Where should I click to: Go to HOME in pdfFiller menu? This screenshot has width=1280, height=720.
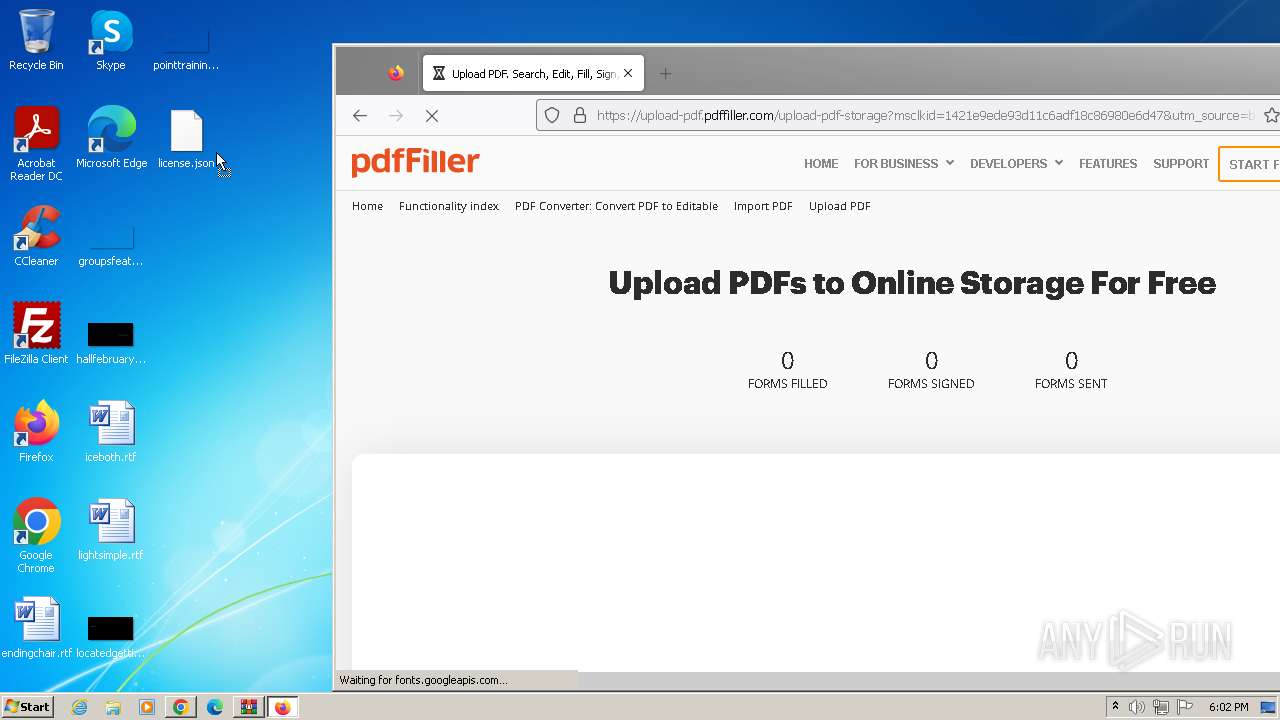tap(821, 164)
